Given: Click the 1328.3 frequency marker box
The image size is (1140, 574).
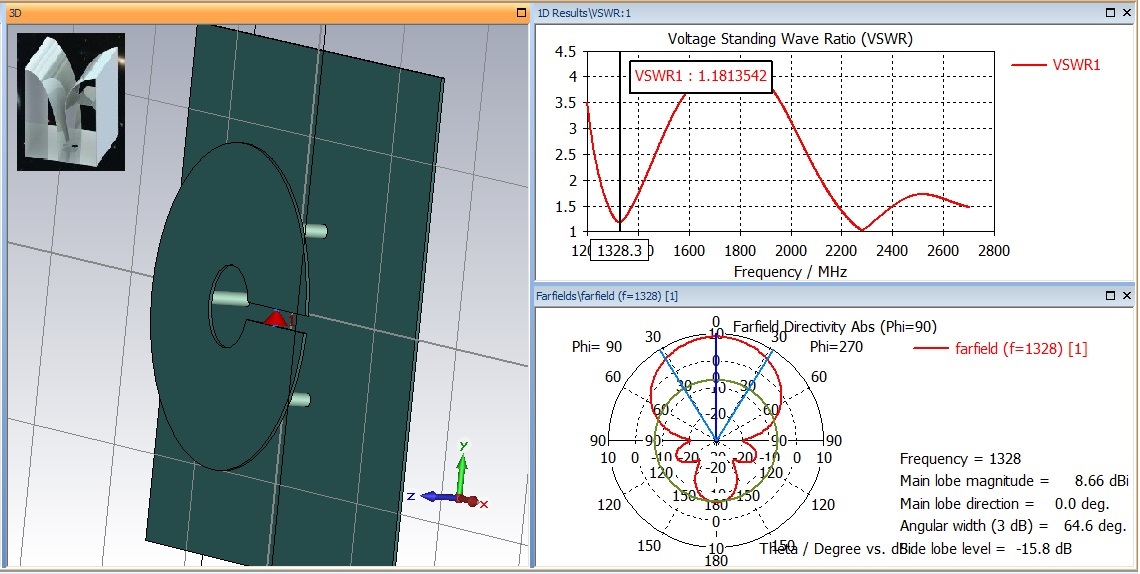Looking at the screenshot, I should [619, 251].
